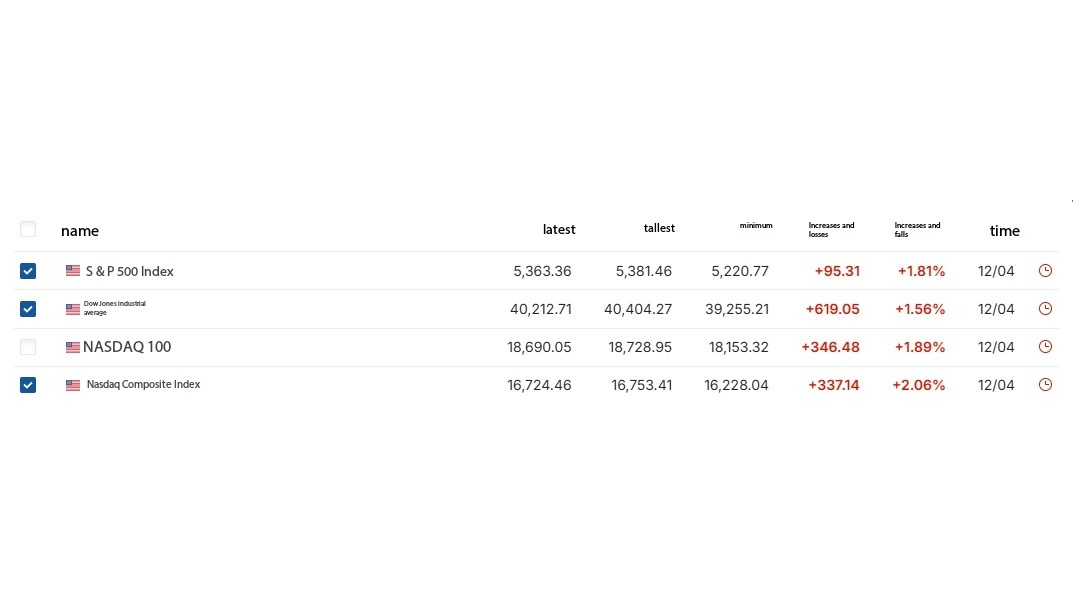This screenshot has height=604, width=1073.
Task: Click the +95.31 change value
Action: coord(837,272)
